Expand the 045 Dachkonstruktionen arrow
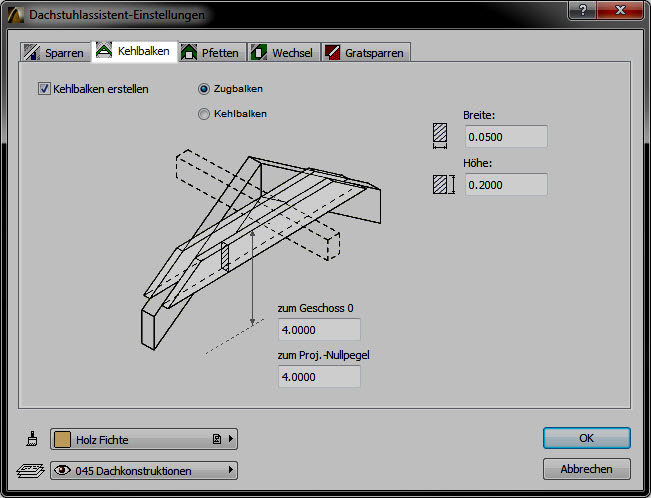 (231, 470)
